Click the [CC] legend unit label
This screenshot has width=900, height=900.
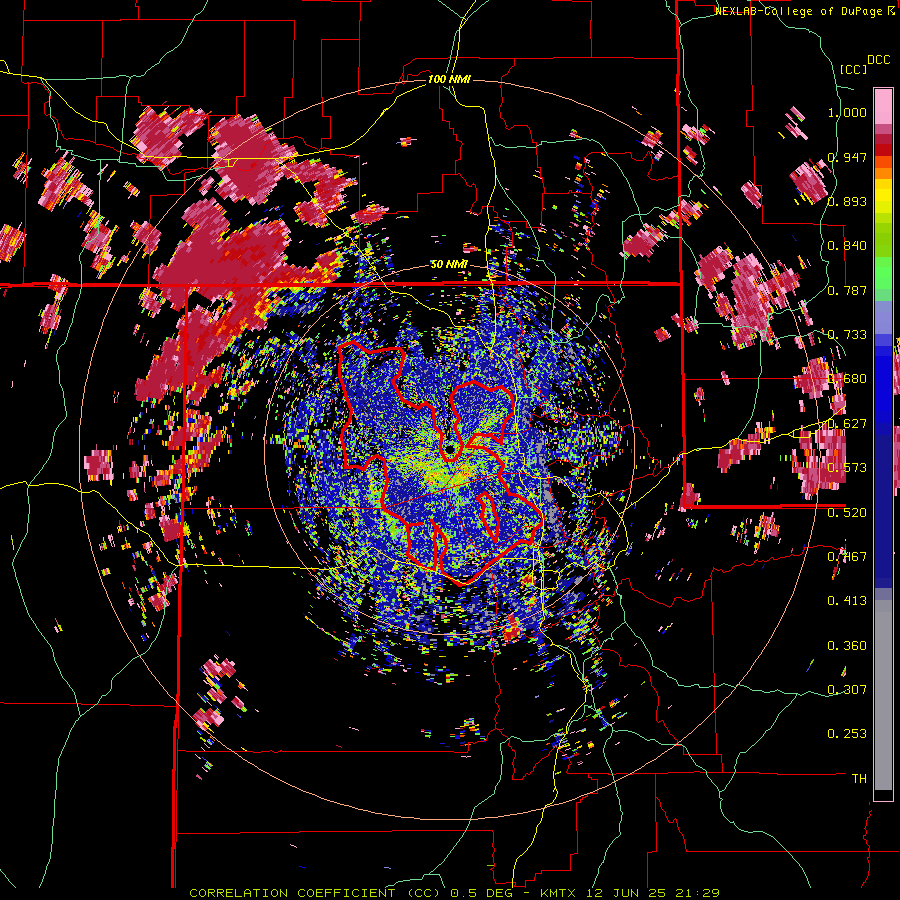853,69
